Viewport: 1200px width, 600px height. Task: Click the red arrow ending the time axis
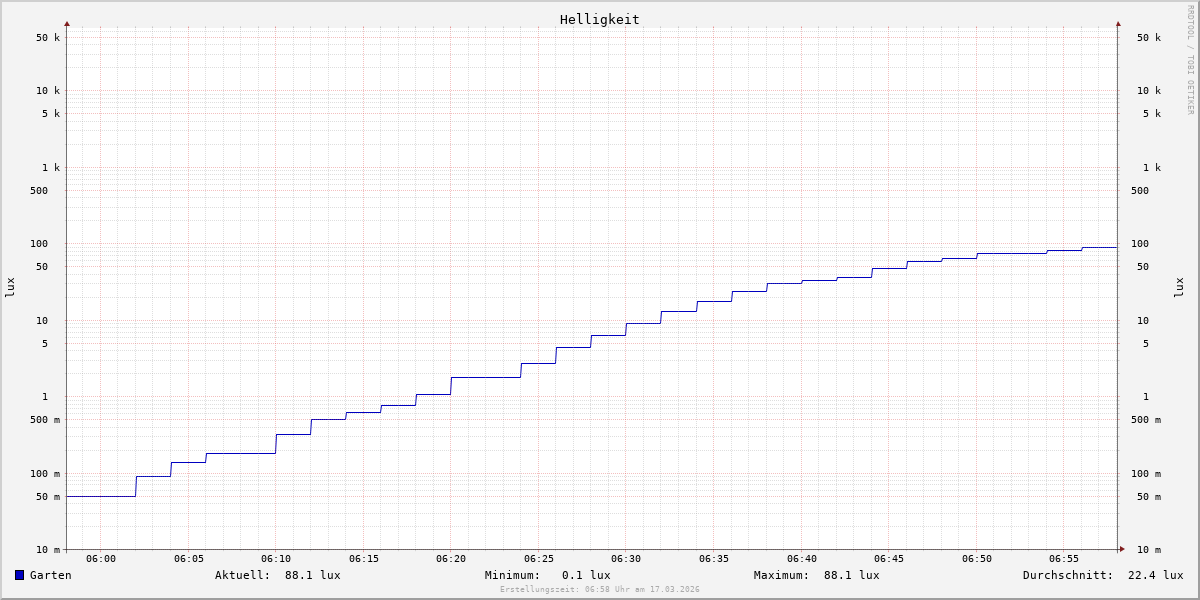click(1122, 548)
